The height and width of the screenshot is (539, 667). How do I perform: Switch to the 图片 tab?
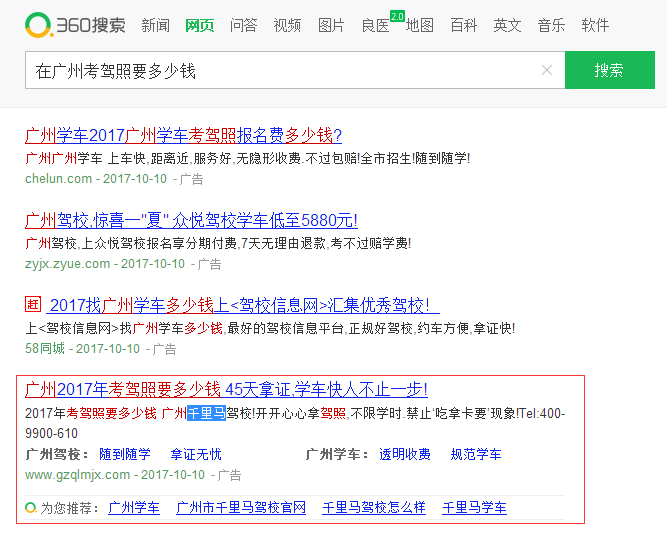331,25
